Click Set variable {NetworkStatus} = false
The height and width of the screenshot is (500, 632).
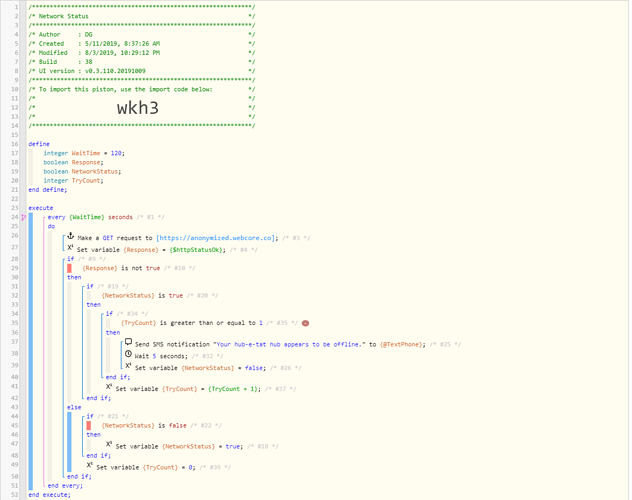[x=200, y=368]
